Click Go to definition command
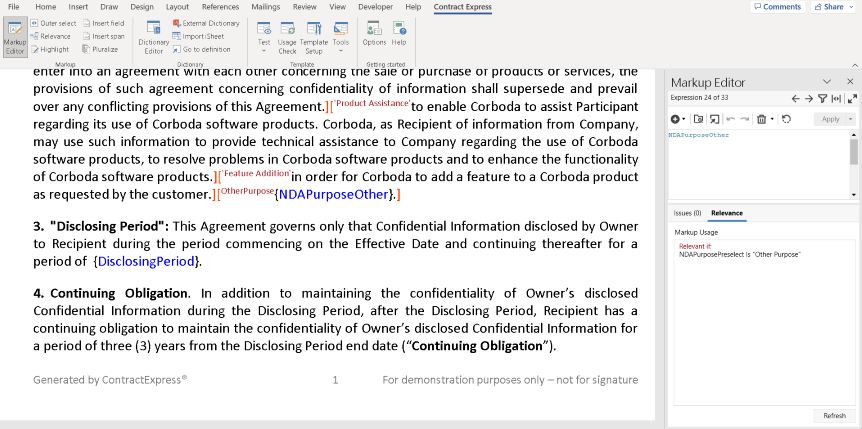The width and height of the screenshot is (862, 429). 201,49
